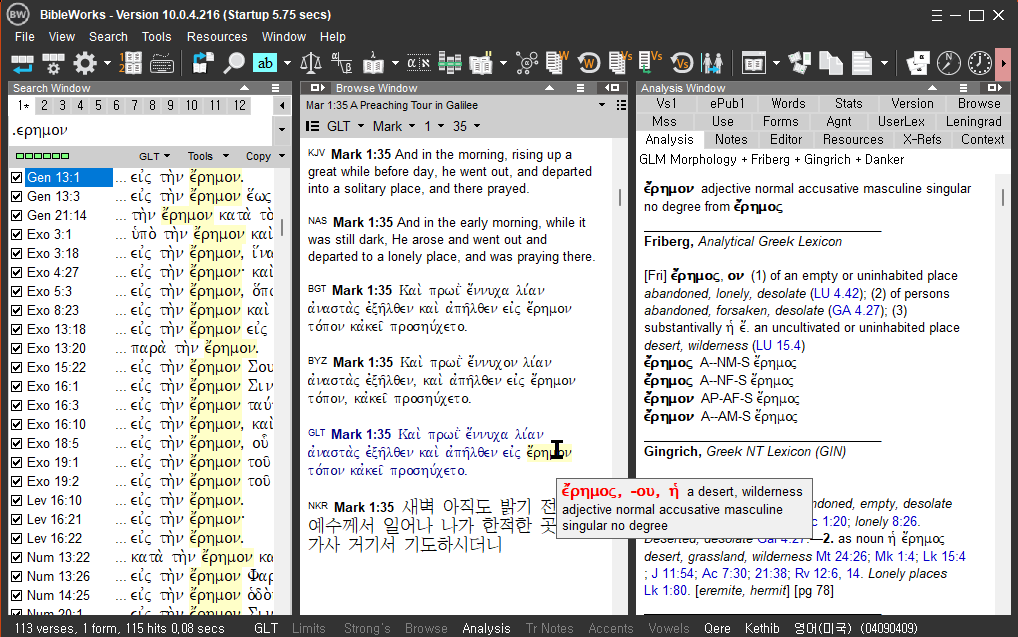
Task: Click the alpha-beta comparison icon
Action: pyautogui.click(x=341, y=63)
